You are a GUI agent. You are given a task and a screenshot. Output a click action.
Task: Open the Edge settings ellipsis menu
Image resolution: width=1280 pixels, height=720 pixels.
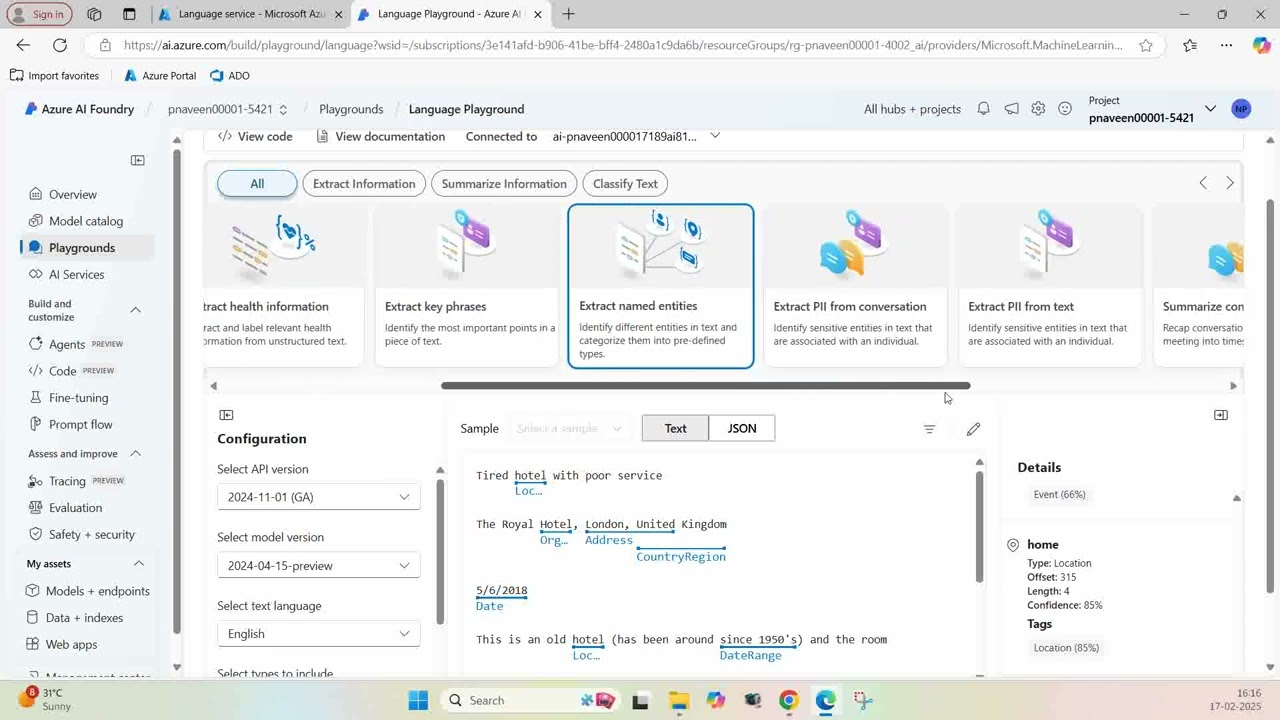1226,45
